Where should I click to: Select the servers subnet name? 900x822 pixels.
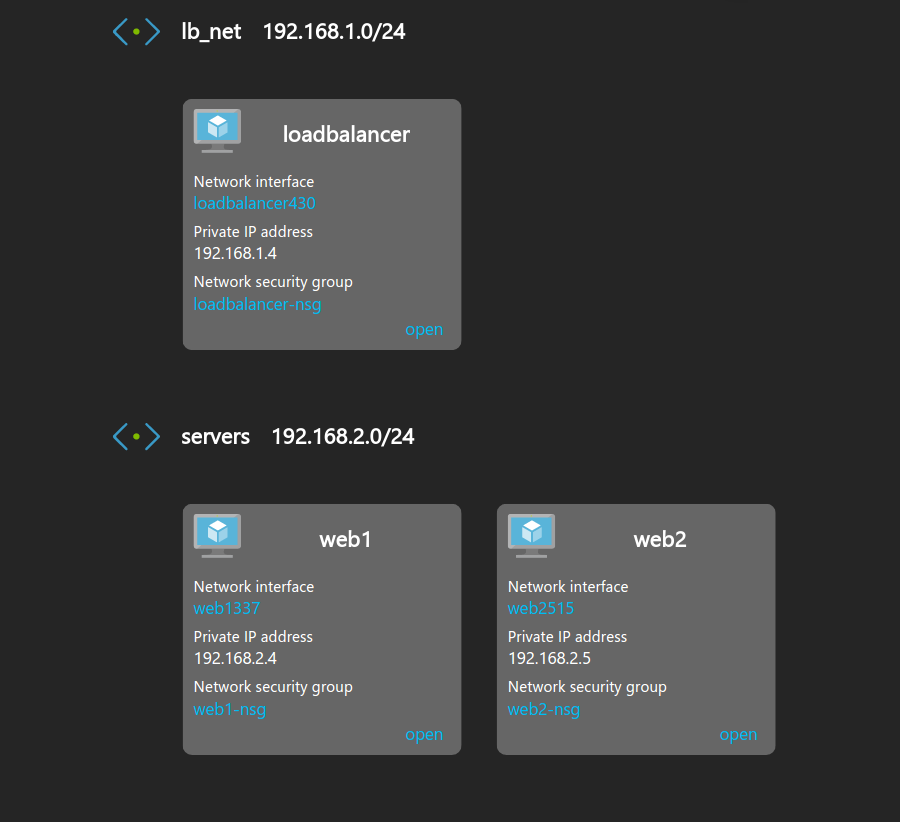(215, 437)
